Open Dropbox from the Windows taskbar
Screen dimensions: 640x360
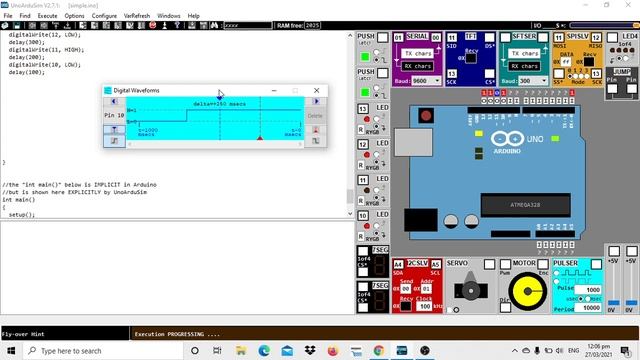tap(310, 351)
